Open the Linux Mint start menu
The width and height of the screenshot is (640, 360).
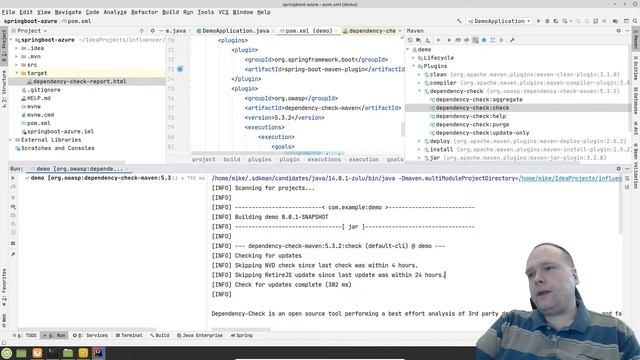pyautogui.click(x=6, y=353)
